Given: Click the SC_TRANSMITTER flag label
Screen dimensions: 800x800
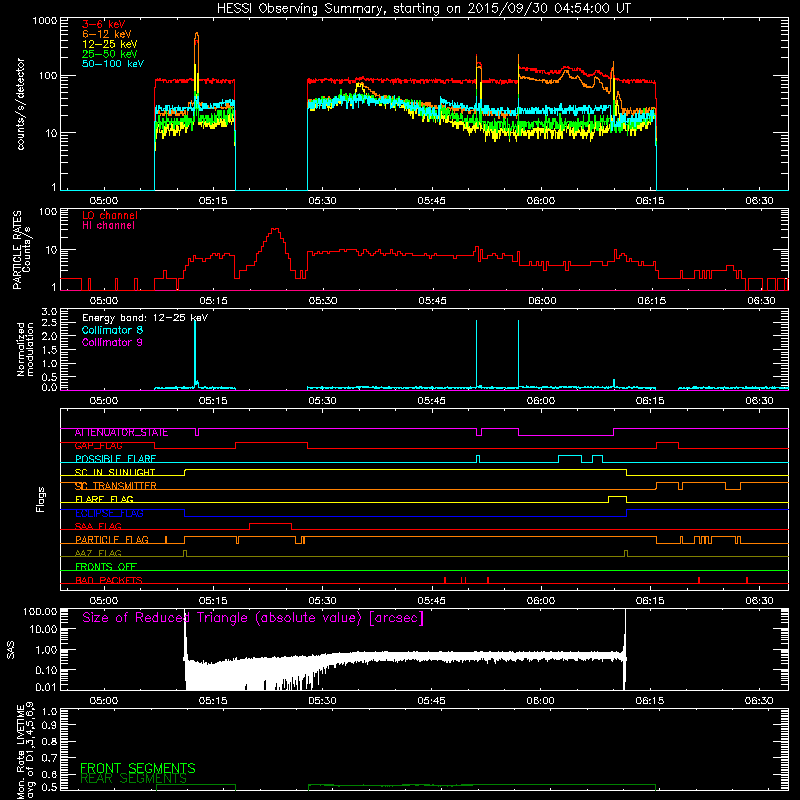Looking at the screenshot, I should [116, 486].
